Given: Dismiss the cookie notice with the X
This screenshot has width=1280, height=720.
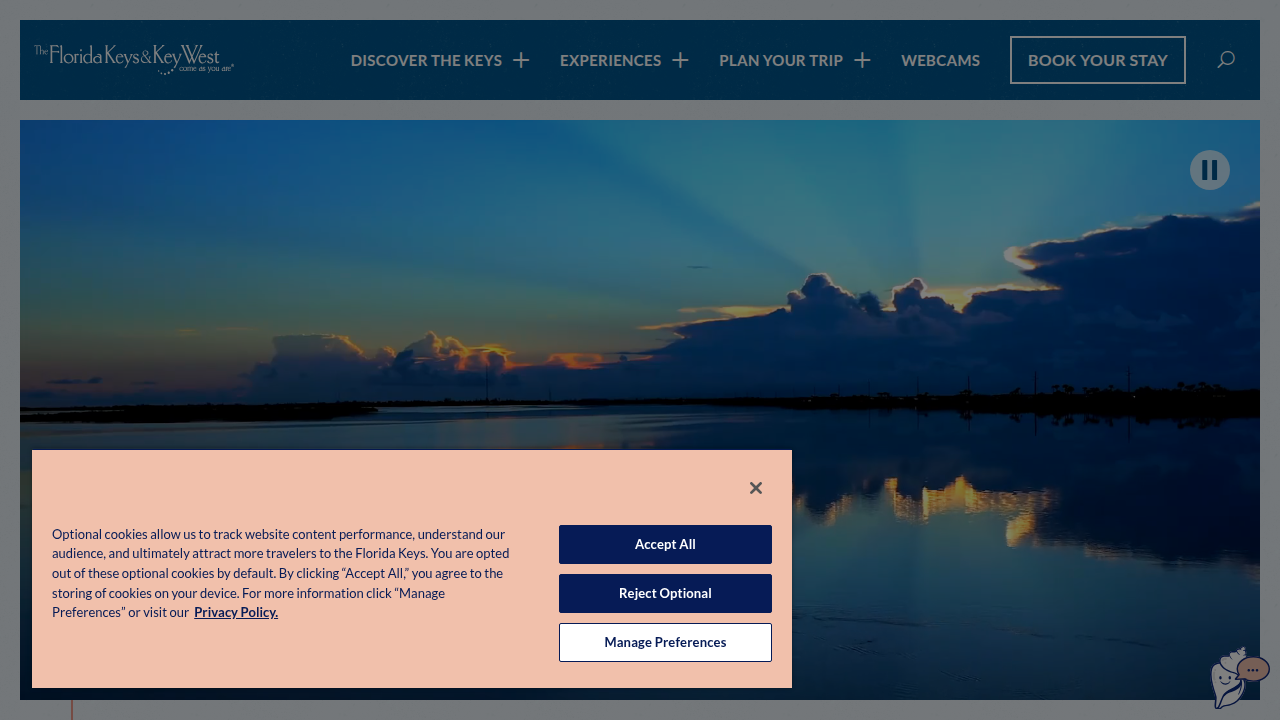Looking at the screenshot, I should [x=756, y=488].
